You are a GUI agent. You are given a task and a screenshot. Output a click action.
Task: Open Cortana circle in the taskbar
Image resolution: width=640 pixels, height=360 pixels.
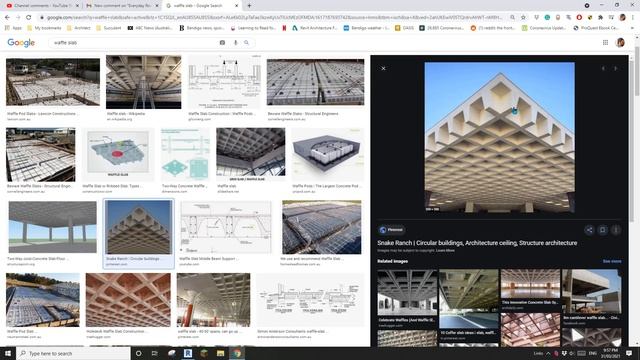point(138,353)
